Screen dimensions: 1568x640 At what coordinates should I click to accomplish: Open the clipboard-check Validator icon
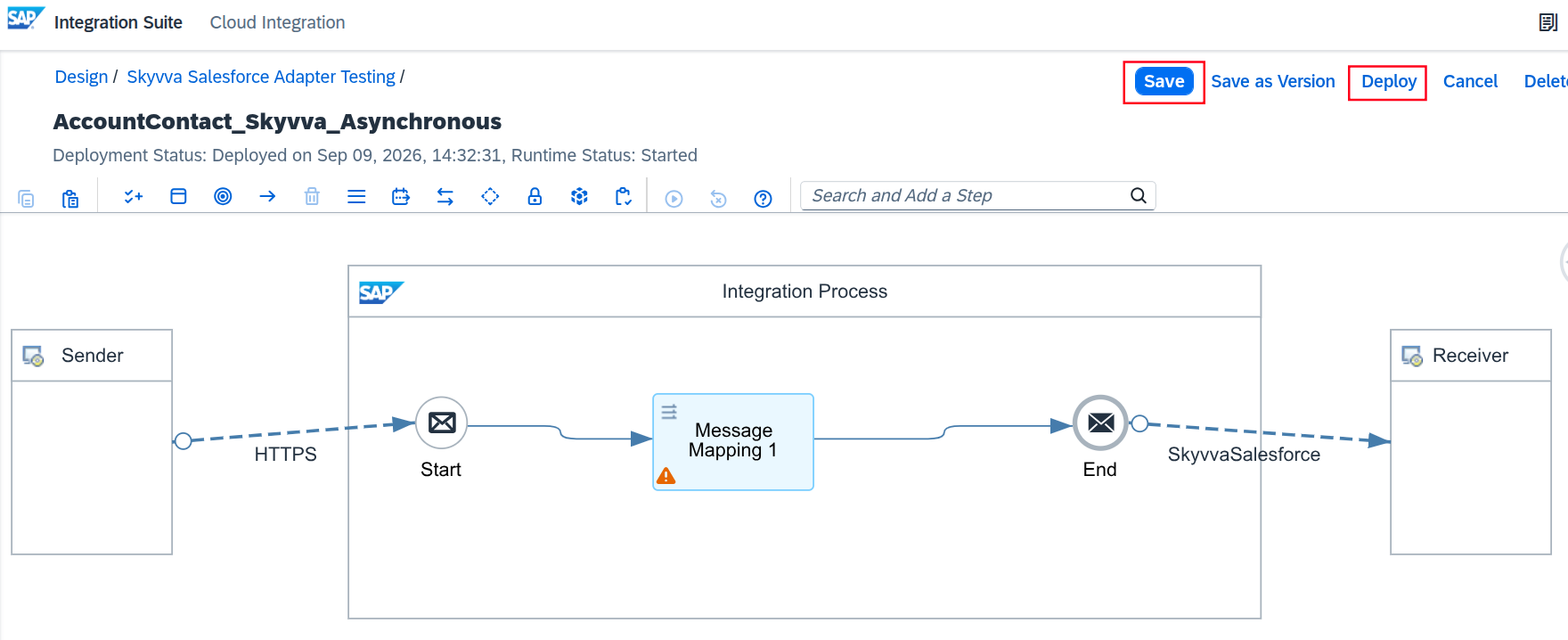pos(624,196)
